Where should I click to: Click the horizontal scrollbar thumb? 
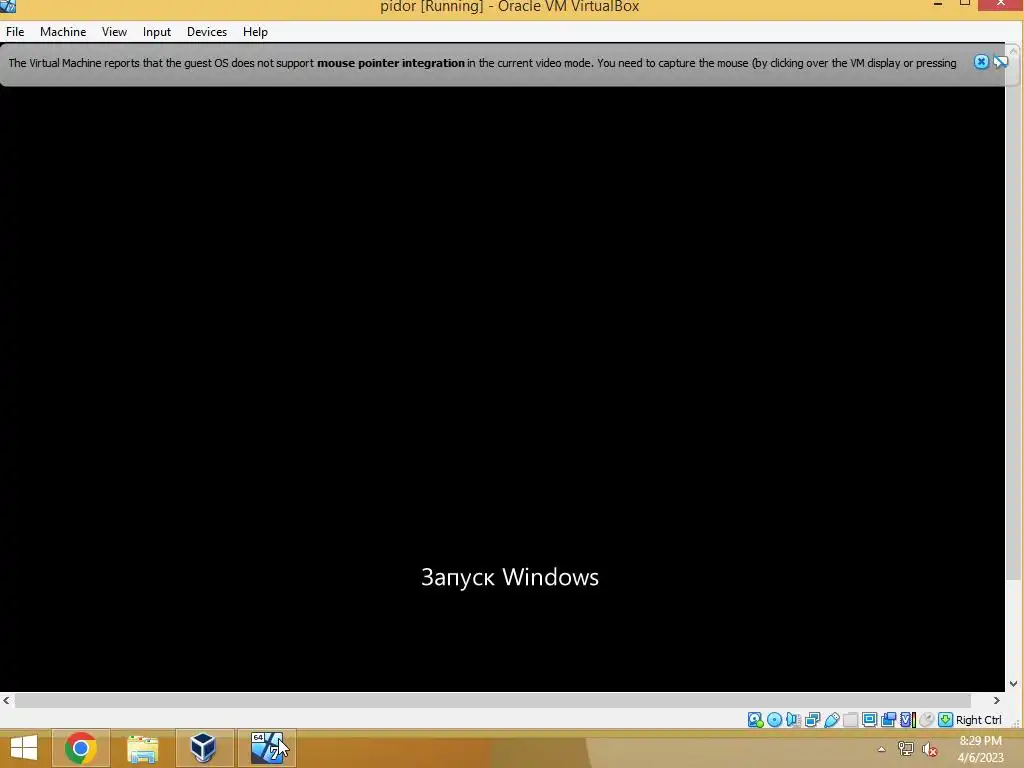click(493, 700)
